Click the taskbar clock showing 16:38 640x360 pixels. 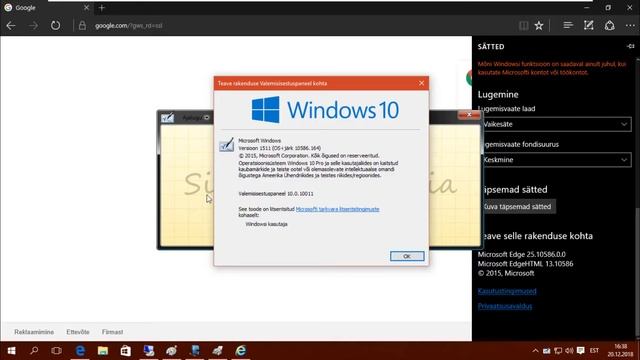pyautogui.click(x=620, y=351)
